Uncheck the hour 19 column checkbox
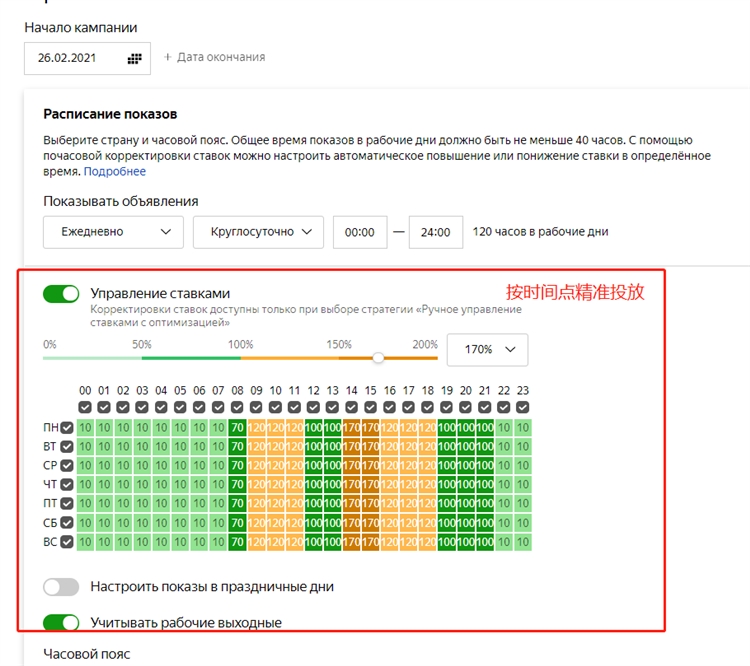Image resolution: width=750 pixels, height=666 pixels. (447, 408)
